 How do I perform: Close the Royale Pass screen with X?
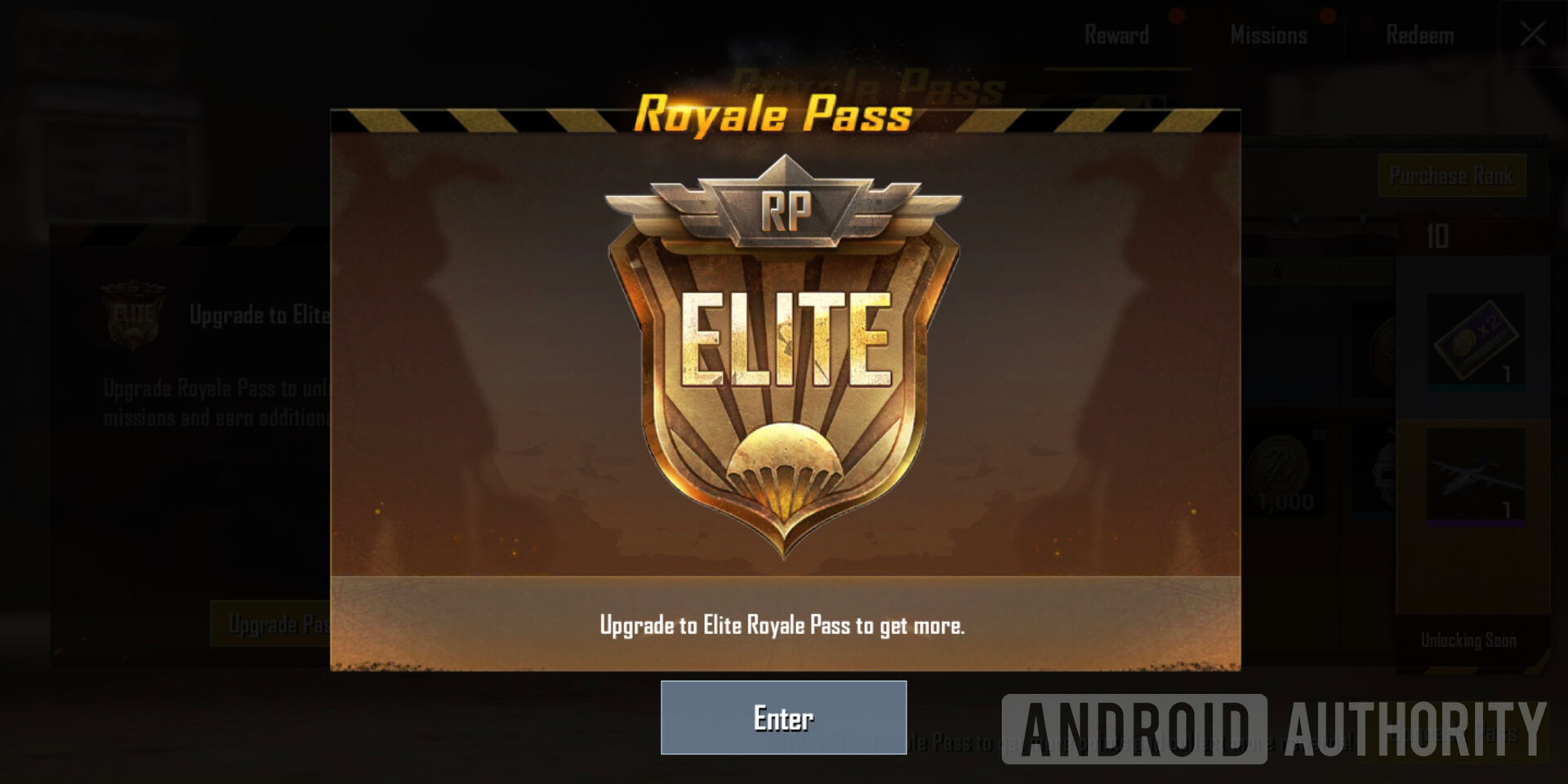pyautogui.click(x=1532, y=33)
